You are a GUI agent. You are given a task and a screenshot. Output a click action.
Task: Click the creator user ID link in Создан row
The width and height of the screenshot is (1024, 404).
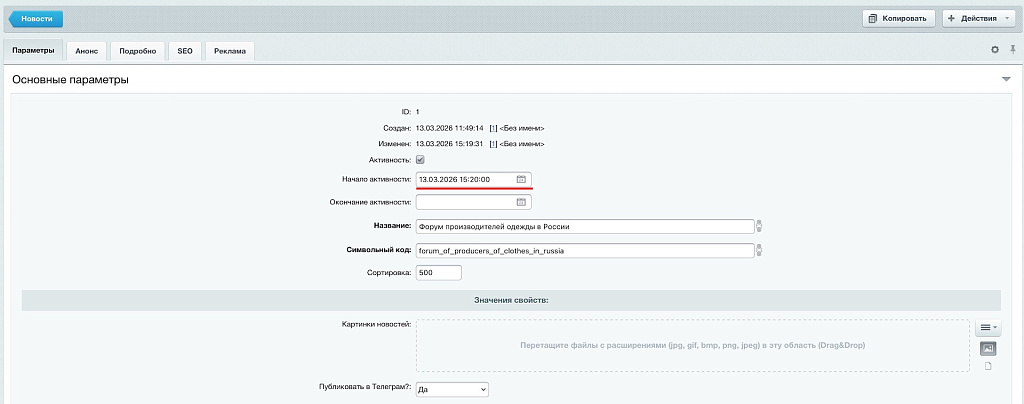click(493, 128)
